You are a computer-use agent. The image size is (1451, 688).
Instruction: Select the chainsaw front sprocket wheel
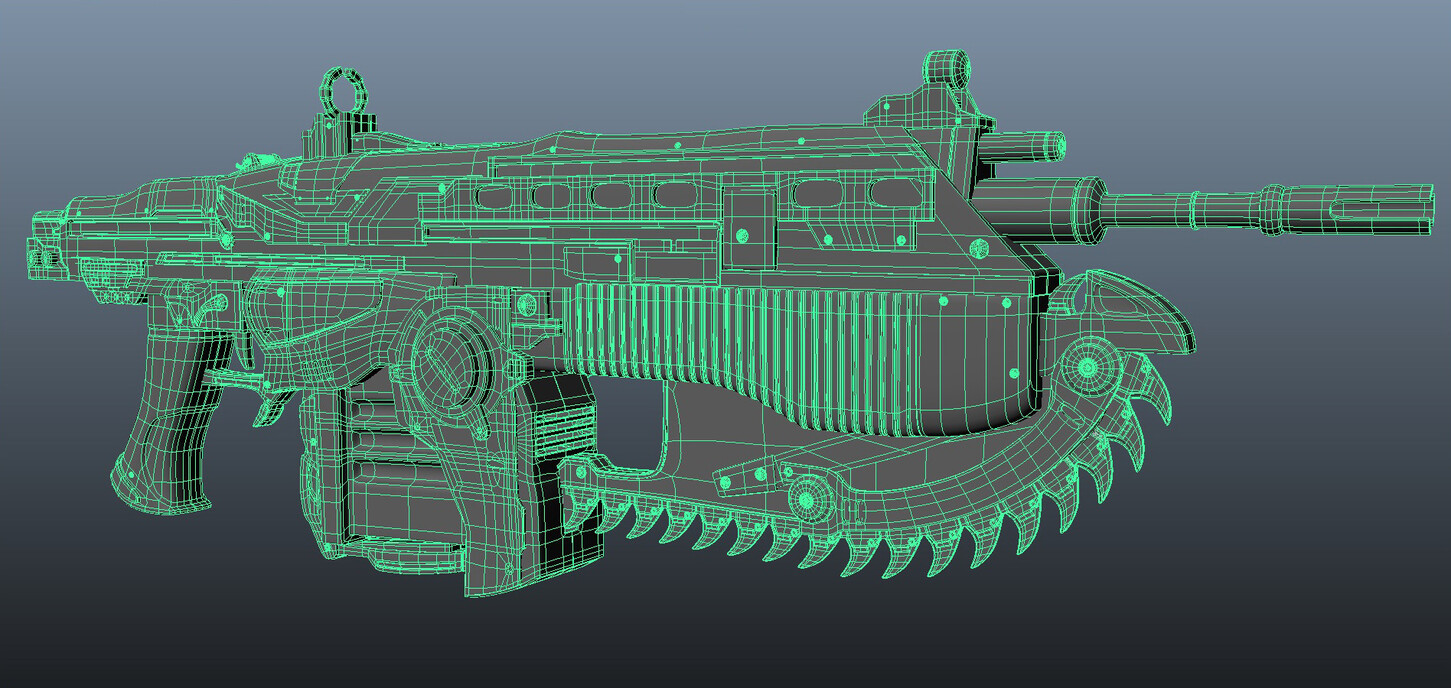1087,368
